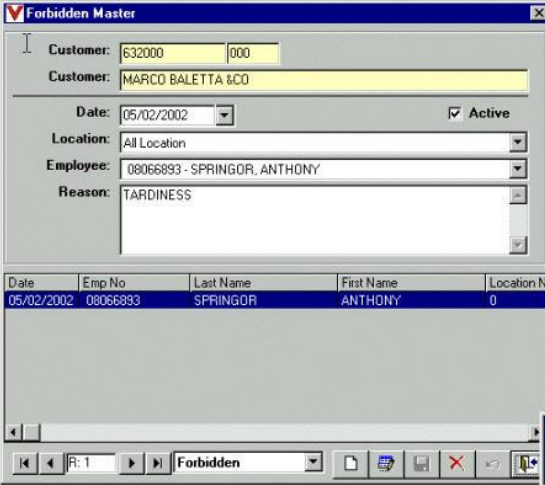Click the customer name field MARCO BALETTA &CO
The width and height of the screenshot is (545, 485).
[324, 80]
